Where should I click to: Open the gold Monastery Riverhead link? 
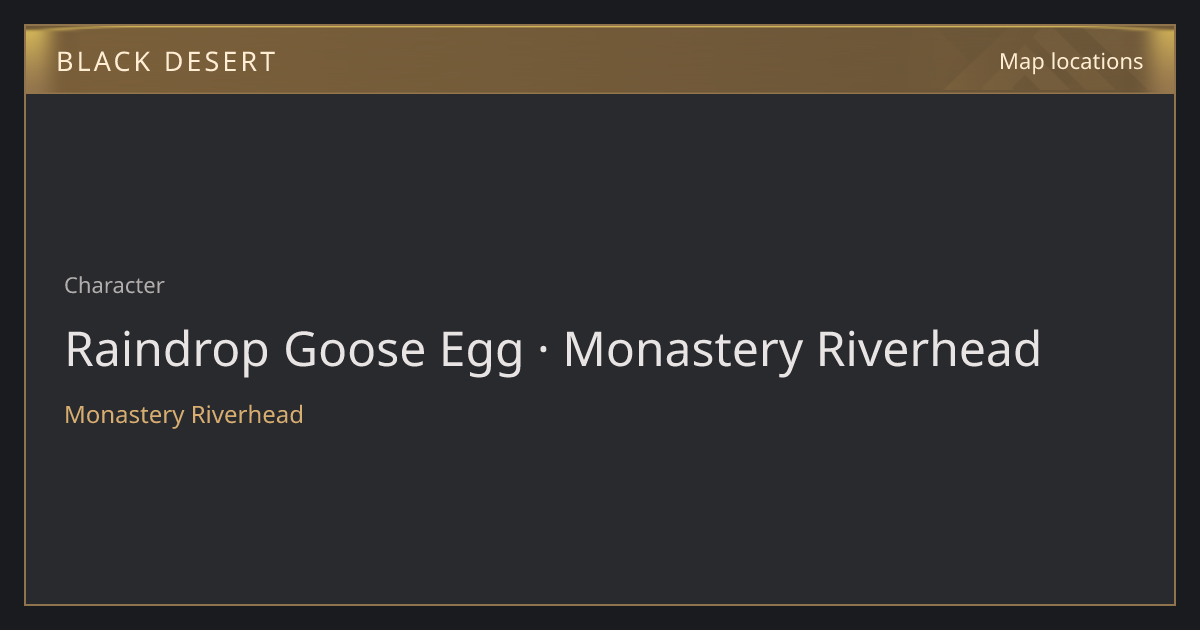tap(184, 415)
